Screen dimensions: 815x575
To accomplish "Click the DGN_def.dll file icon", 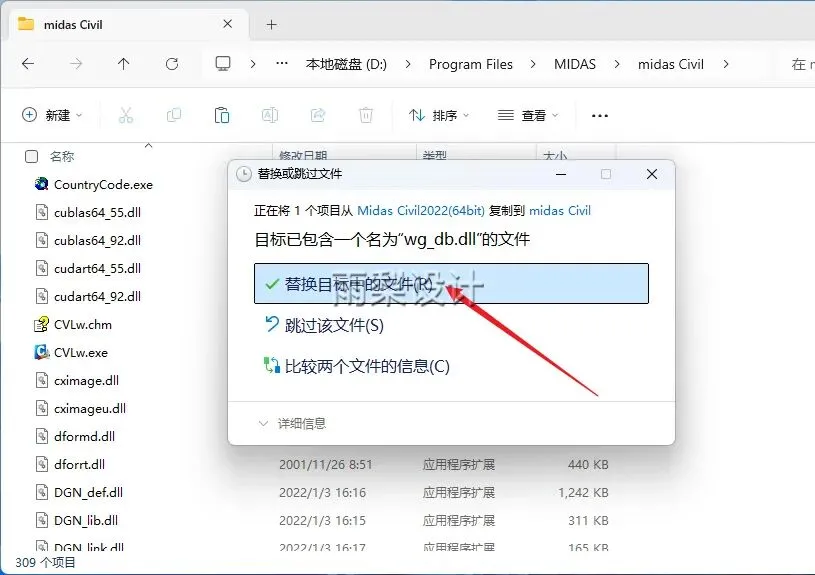I will point(42,492).
